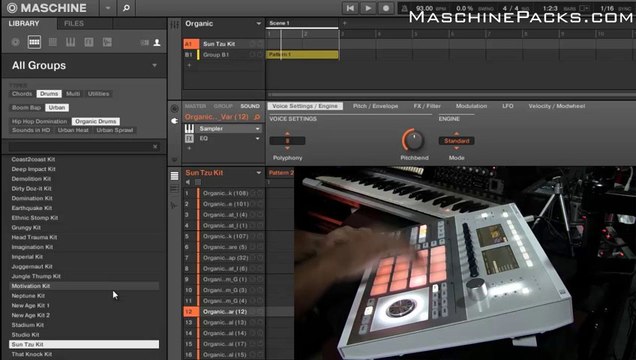Screen dimensions: 636x360
Task: Arm the Record button
Action: point(386,8)
